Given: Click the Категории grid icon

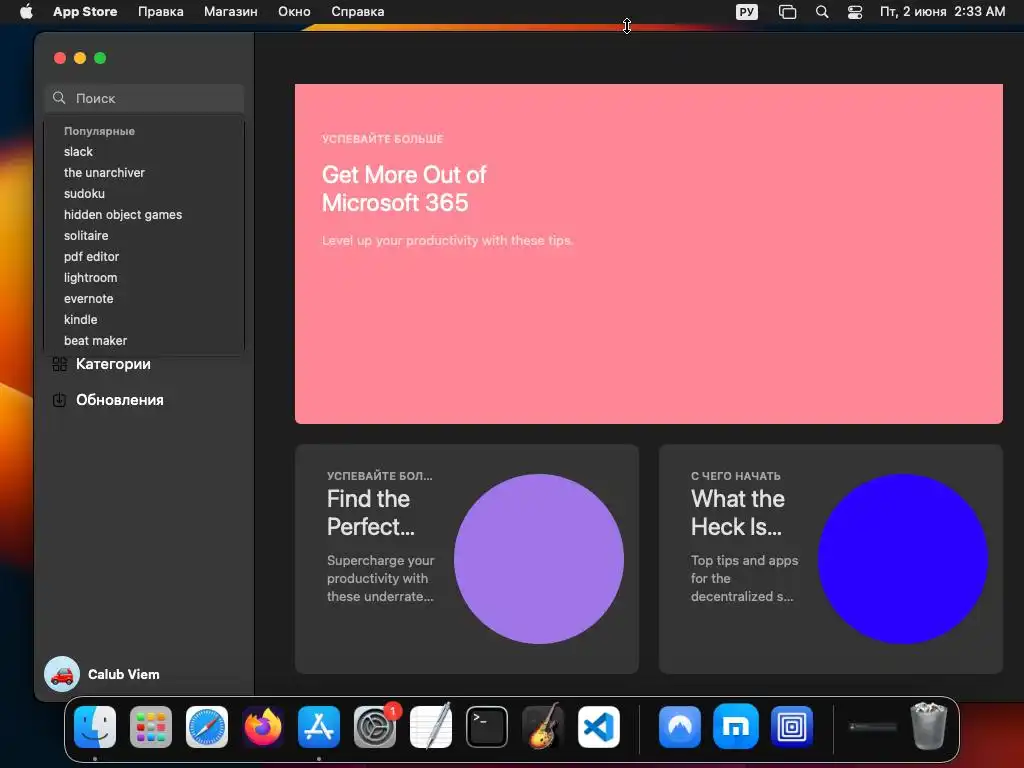Looking at the screenshot, I should pyautogui.click(x=59, y=364).
